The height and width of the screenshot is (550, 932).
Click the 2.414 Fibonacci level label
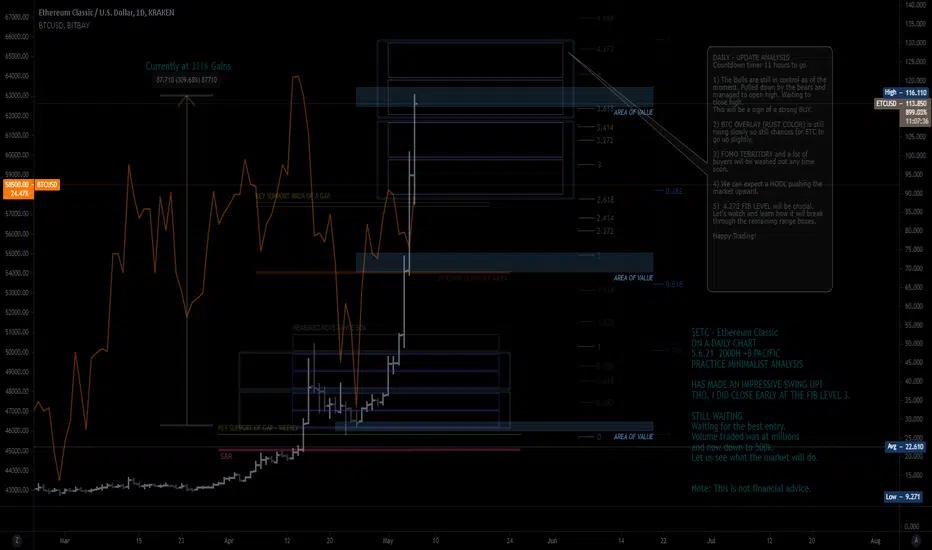pyautogui.click(x=605, y=218)
